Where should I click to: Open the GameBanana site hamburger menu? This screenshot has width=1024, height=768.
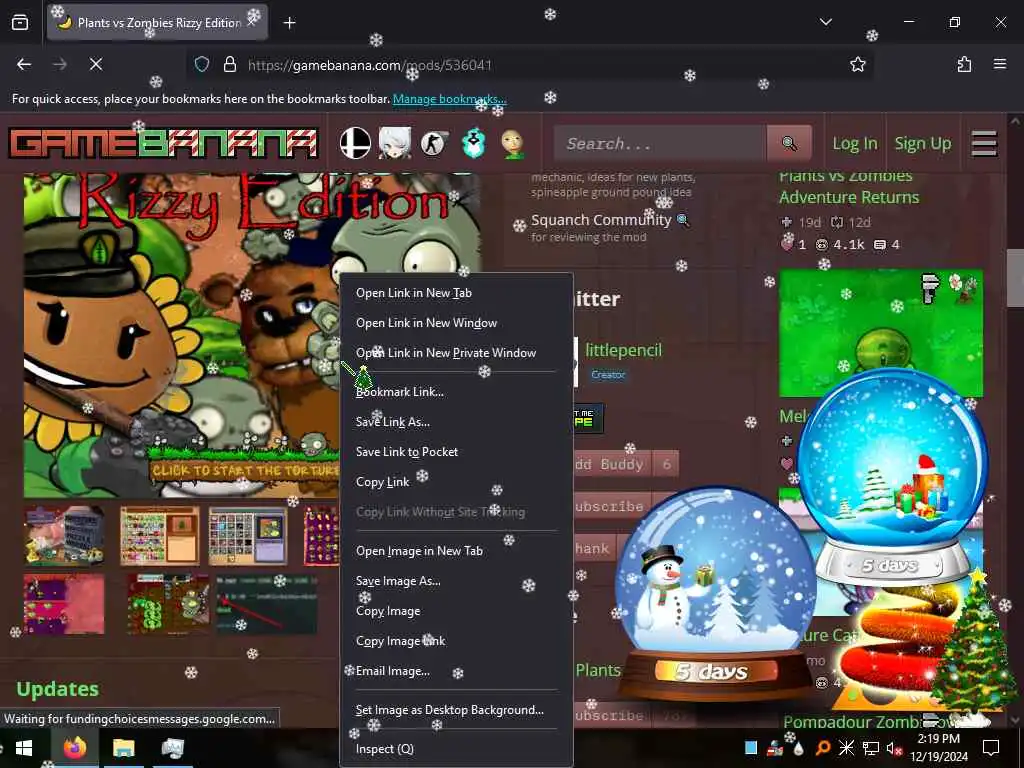(x=984, y=144)
